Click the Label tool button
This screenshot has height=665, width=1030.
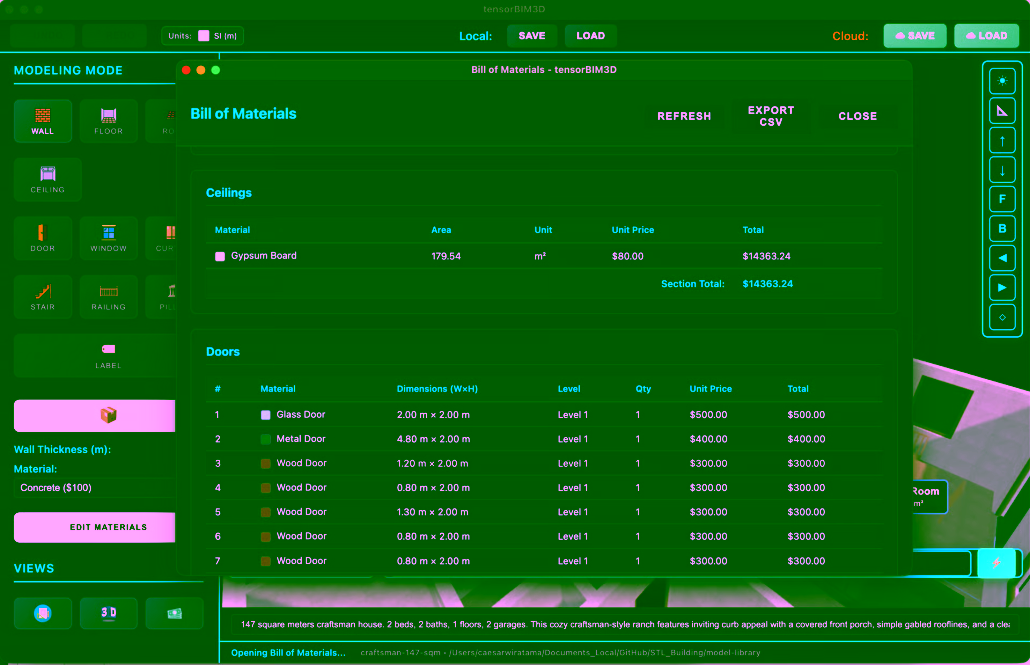click(x=108, y=355)
